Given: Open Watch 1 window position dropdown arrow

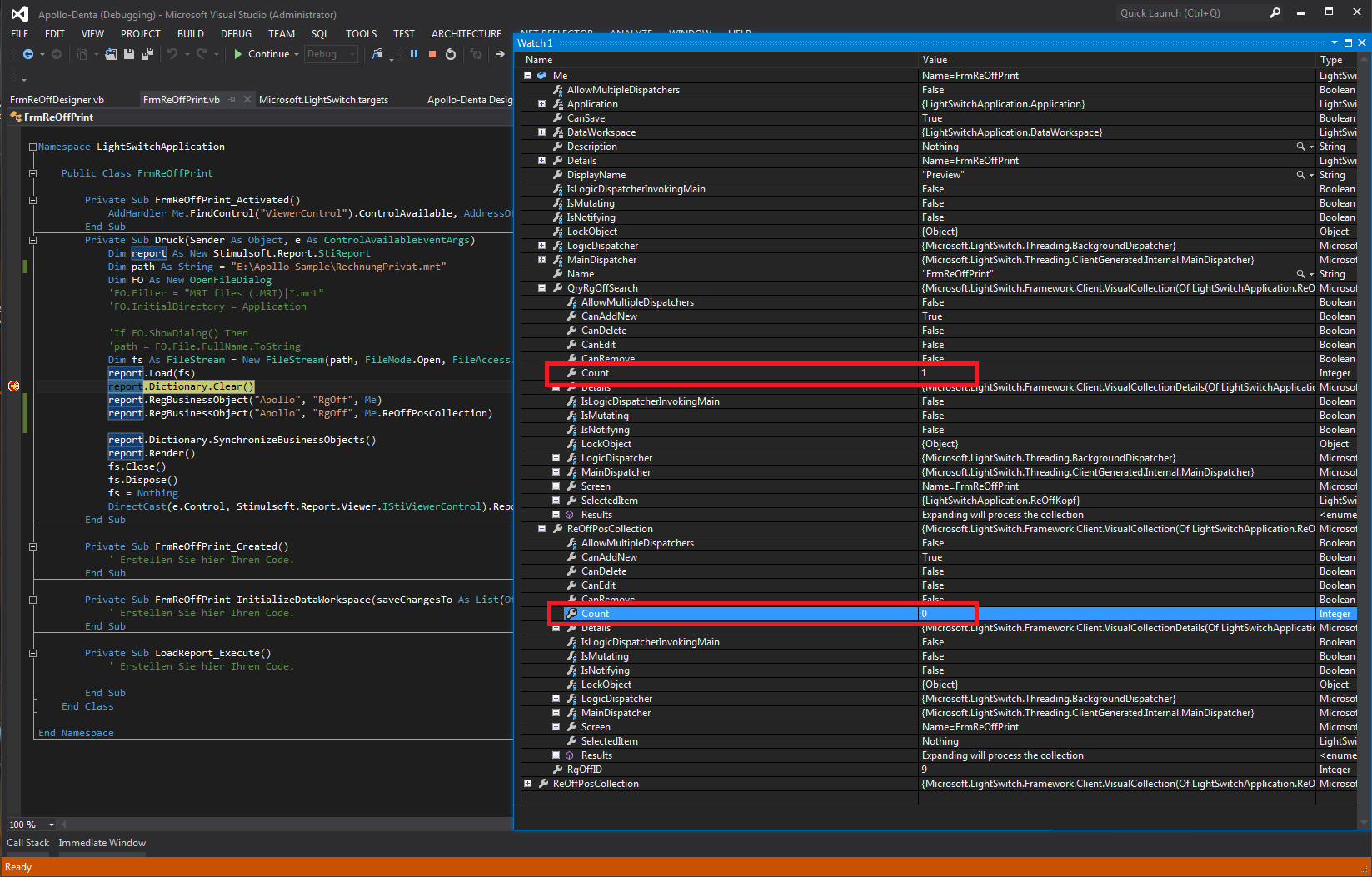Looking at the screenshot, I should (x=1335, y=42).
